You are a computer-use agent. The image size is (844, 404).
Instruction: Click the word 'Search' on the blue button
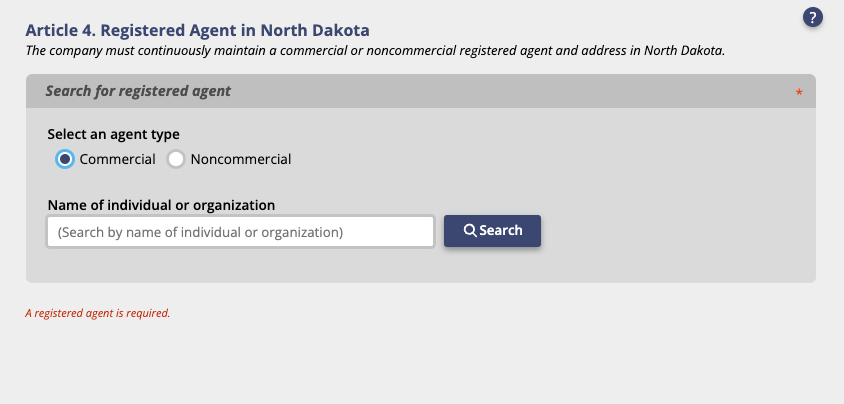[501, 230]
